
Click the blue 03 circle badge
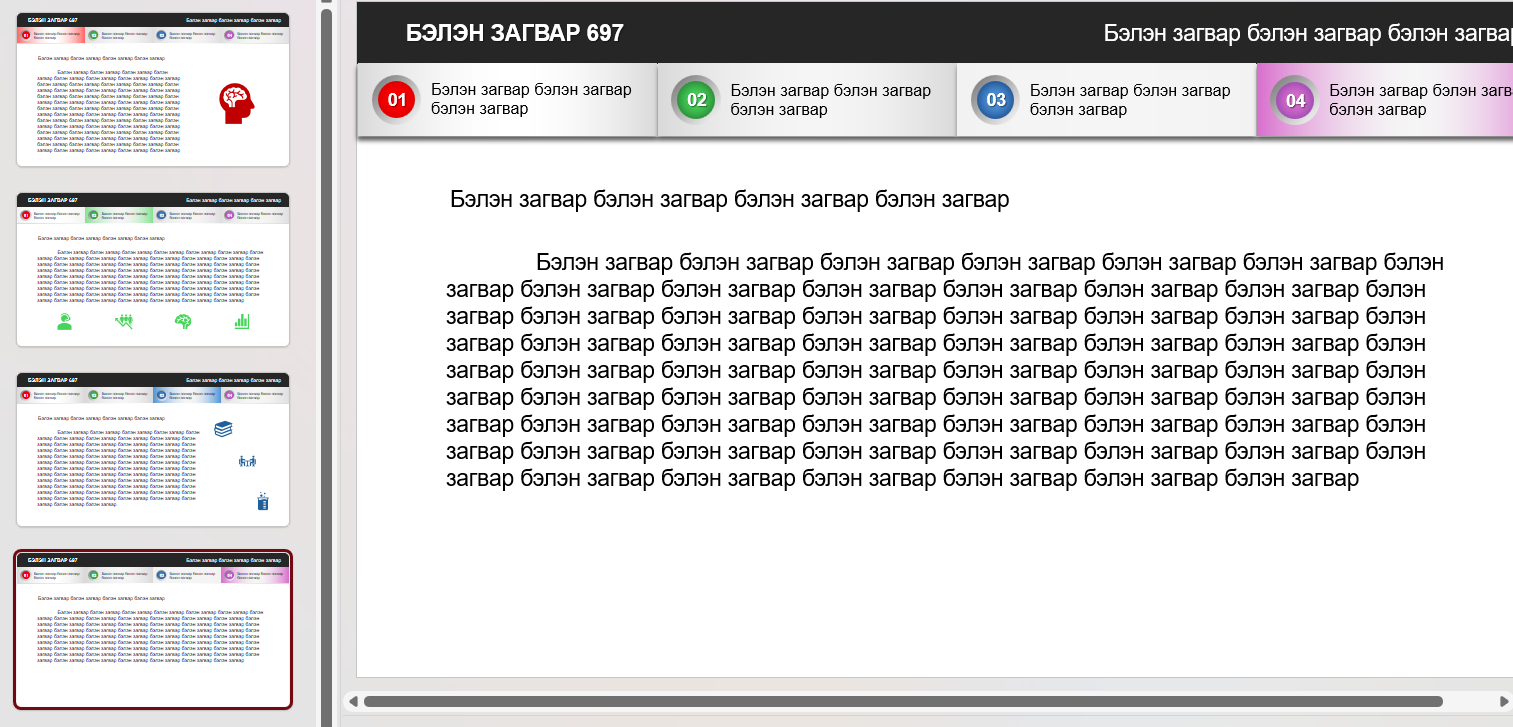click(x=995, y=100)
